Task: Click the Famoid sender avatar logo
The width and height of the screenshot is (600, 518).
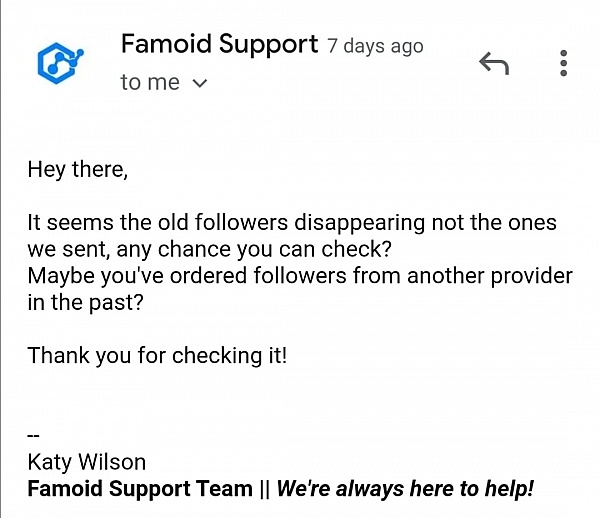Action: [x=61, y=62]
